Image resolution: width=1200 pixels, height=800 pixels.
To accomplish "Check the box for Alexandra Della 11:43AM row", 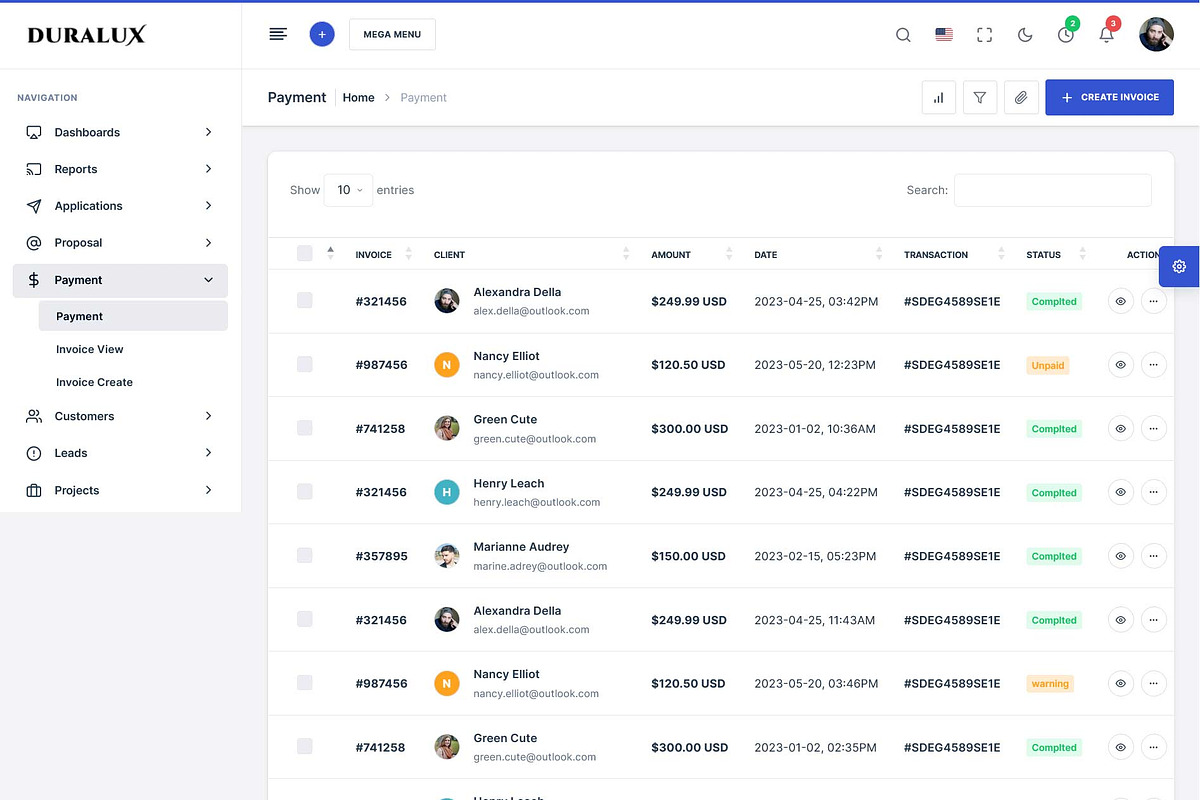I will pyautogui.click(x=305, y=619).
